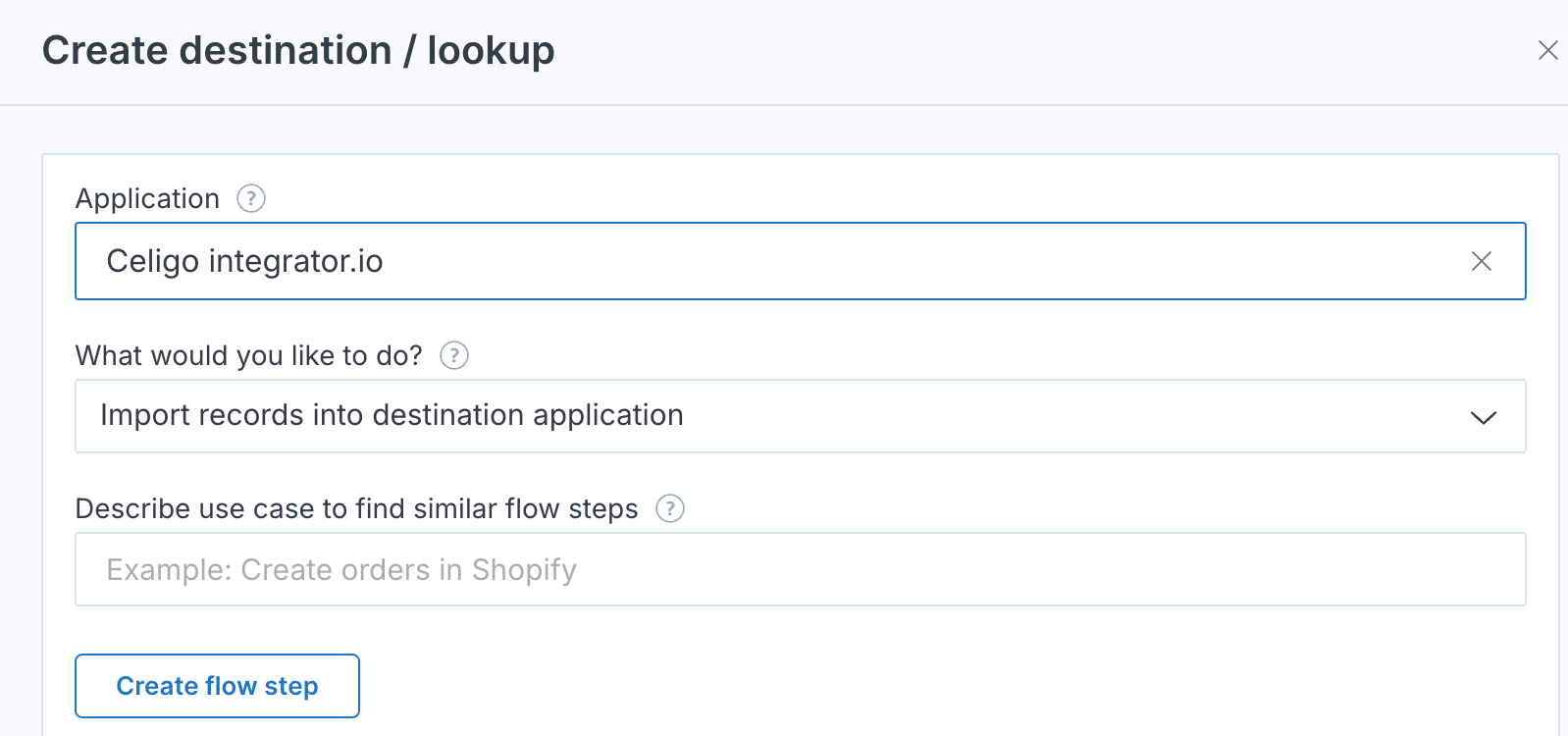Focus the Describe use case text input
Viewport: 1568px width, 736px height.
pos(801,569)
